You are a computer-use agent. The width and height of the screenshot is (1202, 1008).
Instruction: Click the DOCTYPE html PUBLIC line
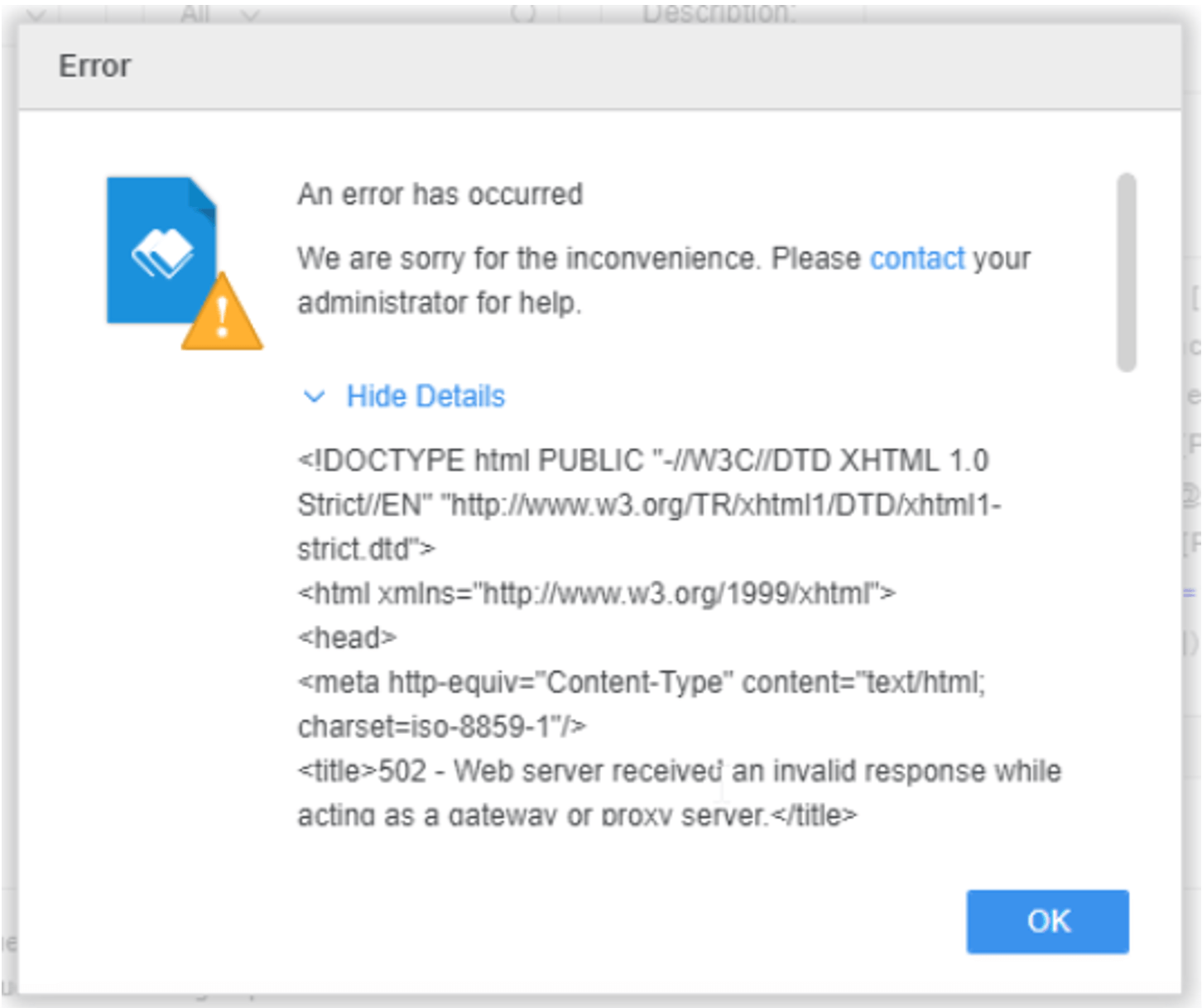tap(642, 460)
